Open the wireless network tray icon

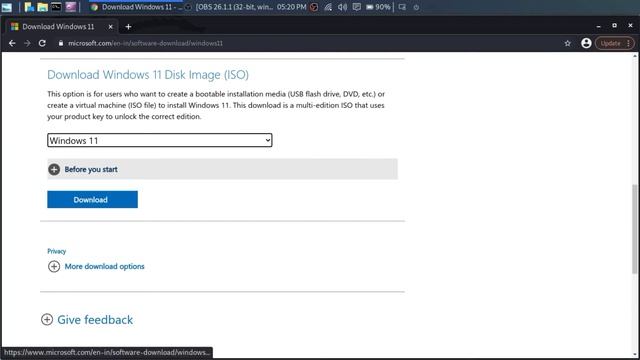pos(328,7)
